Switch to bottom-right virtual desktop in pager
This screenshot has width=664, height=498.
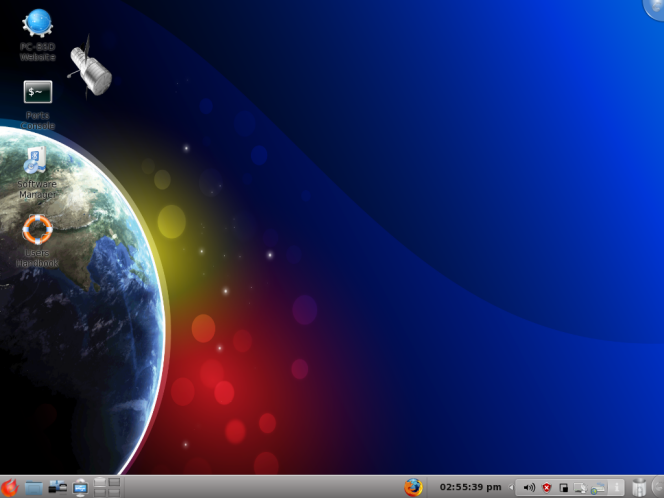pos(114,492)
